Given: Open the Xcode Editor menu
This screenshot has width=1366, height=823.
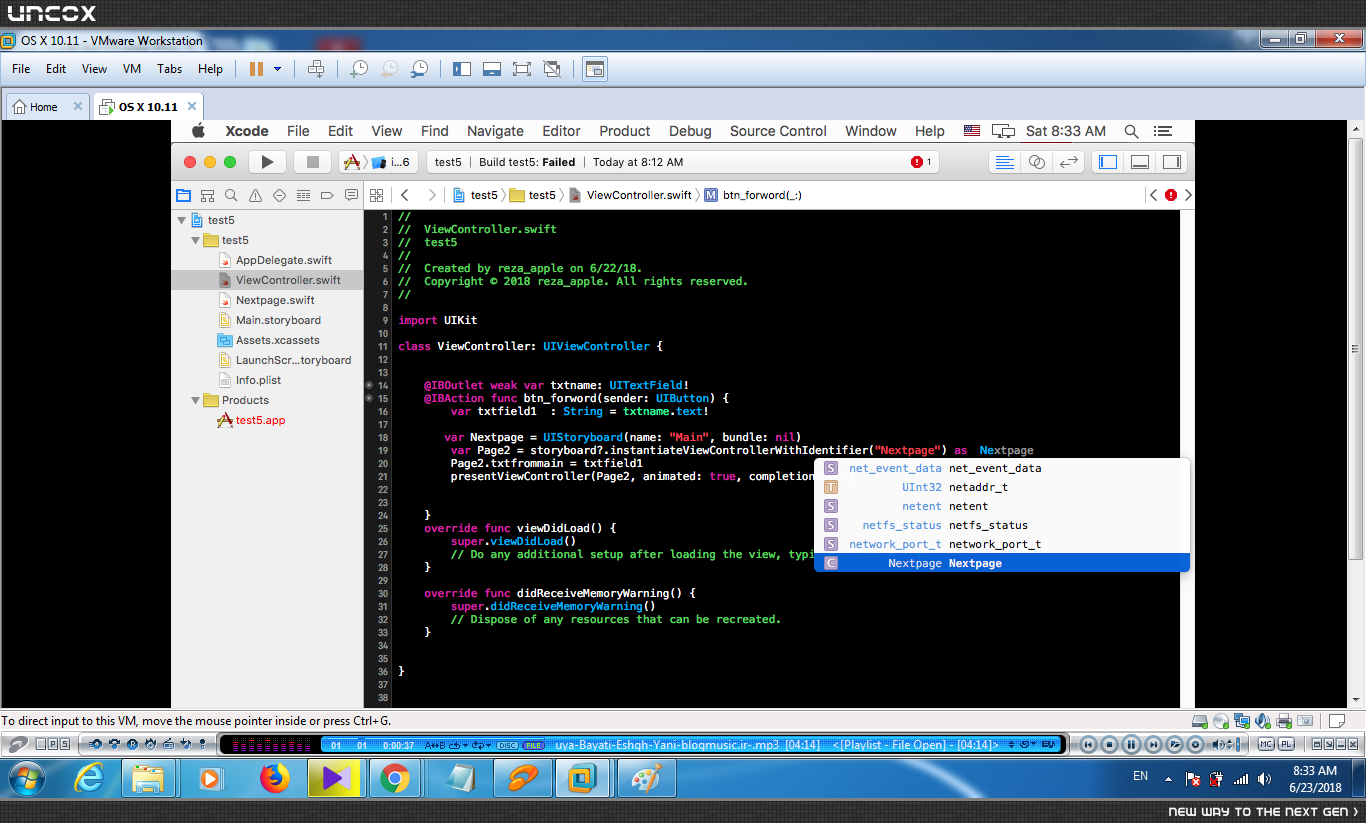Looking at the screenshot, I should click(561, 131).
